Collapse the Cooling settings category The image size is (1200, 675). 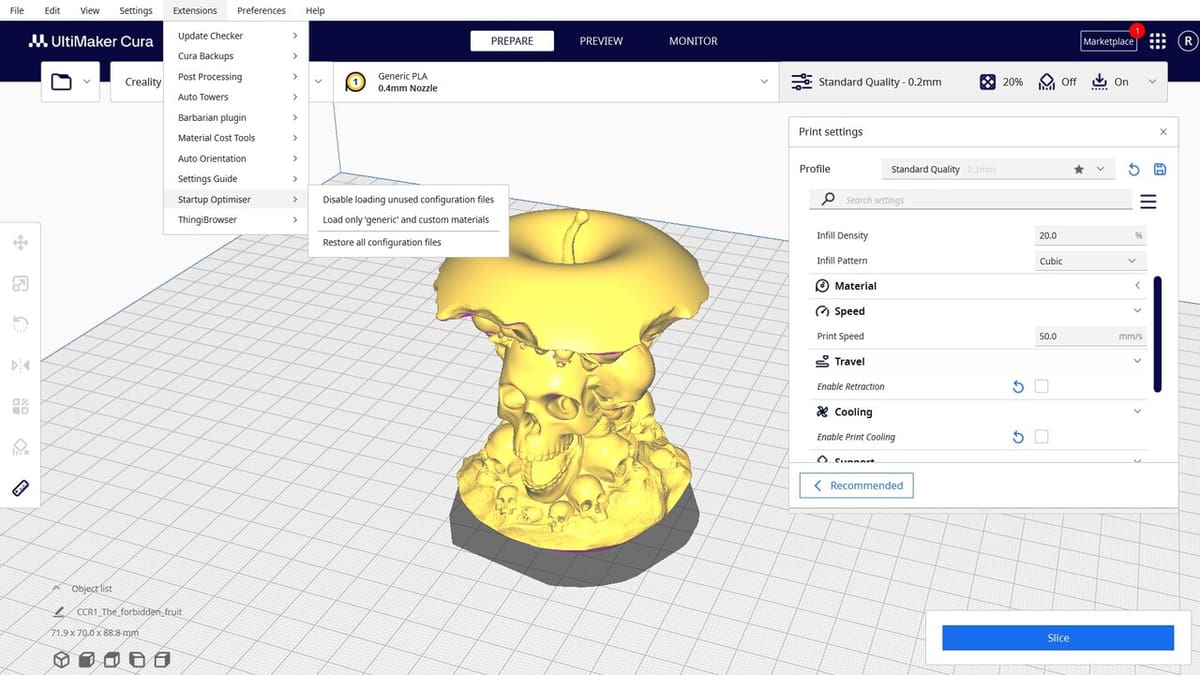(x=977, y=411)
